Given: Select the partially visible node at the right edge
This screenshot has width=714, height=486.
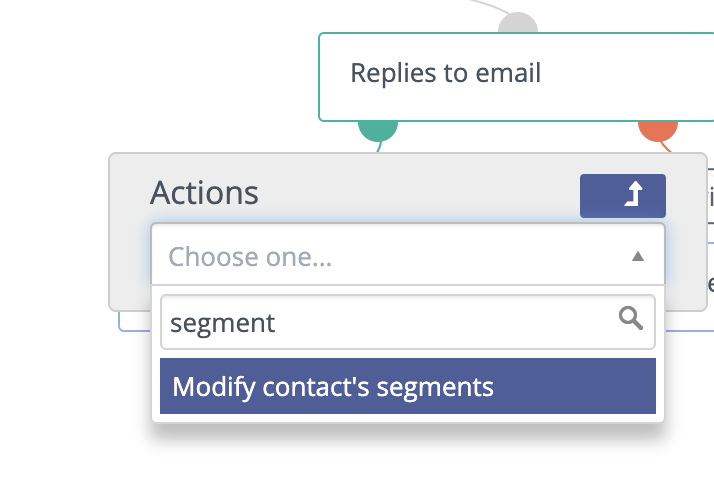Looking at the screenshot, I should (710, 205).
